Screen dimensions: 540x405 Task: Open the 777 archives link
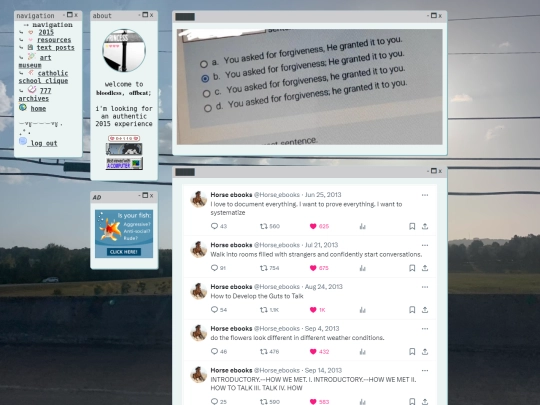[x=34, y=94]
